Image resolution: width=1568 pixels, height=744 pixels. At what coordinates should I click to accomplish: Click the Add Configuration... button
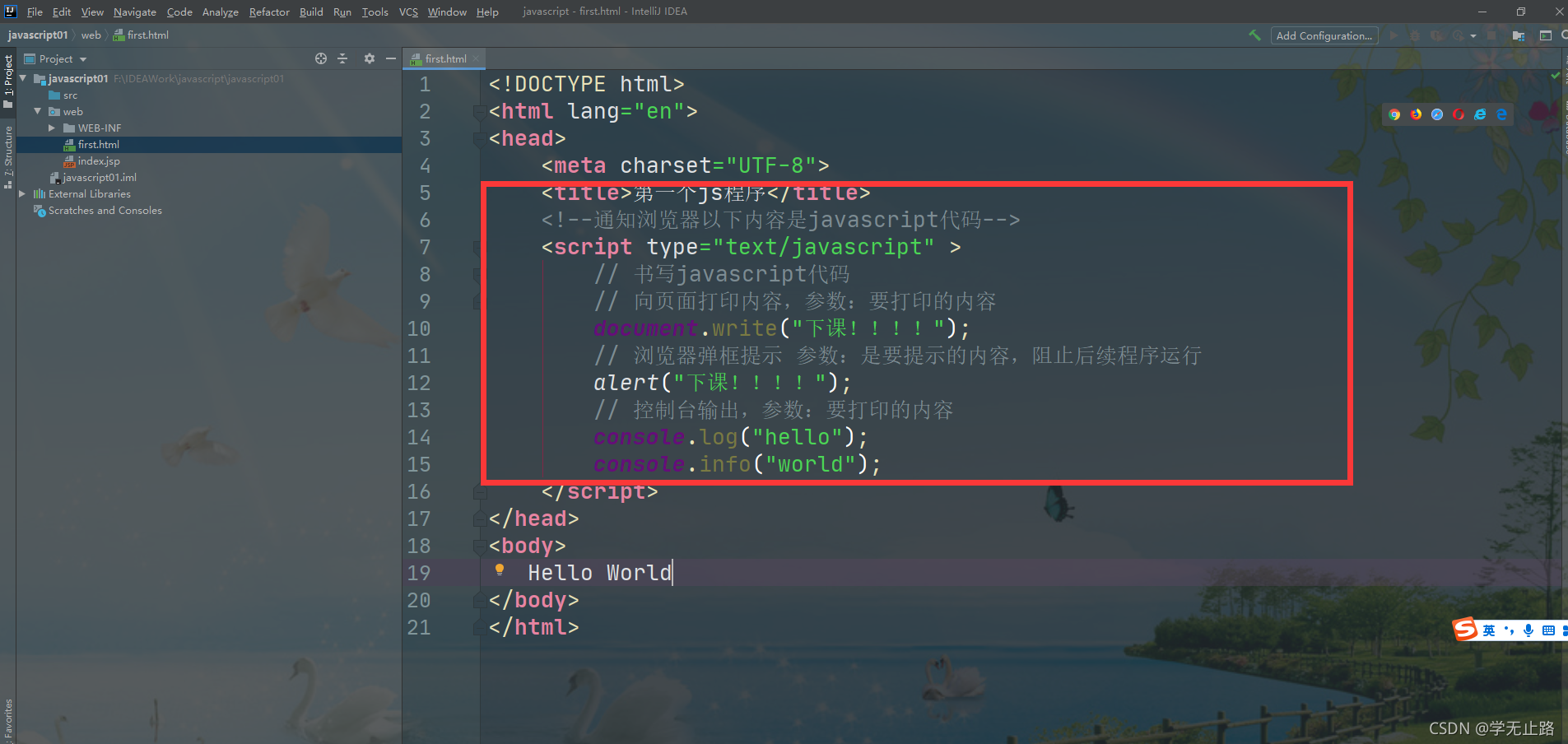[1324, 35]
